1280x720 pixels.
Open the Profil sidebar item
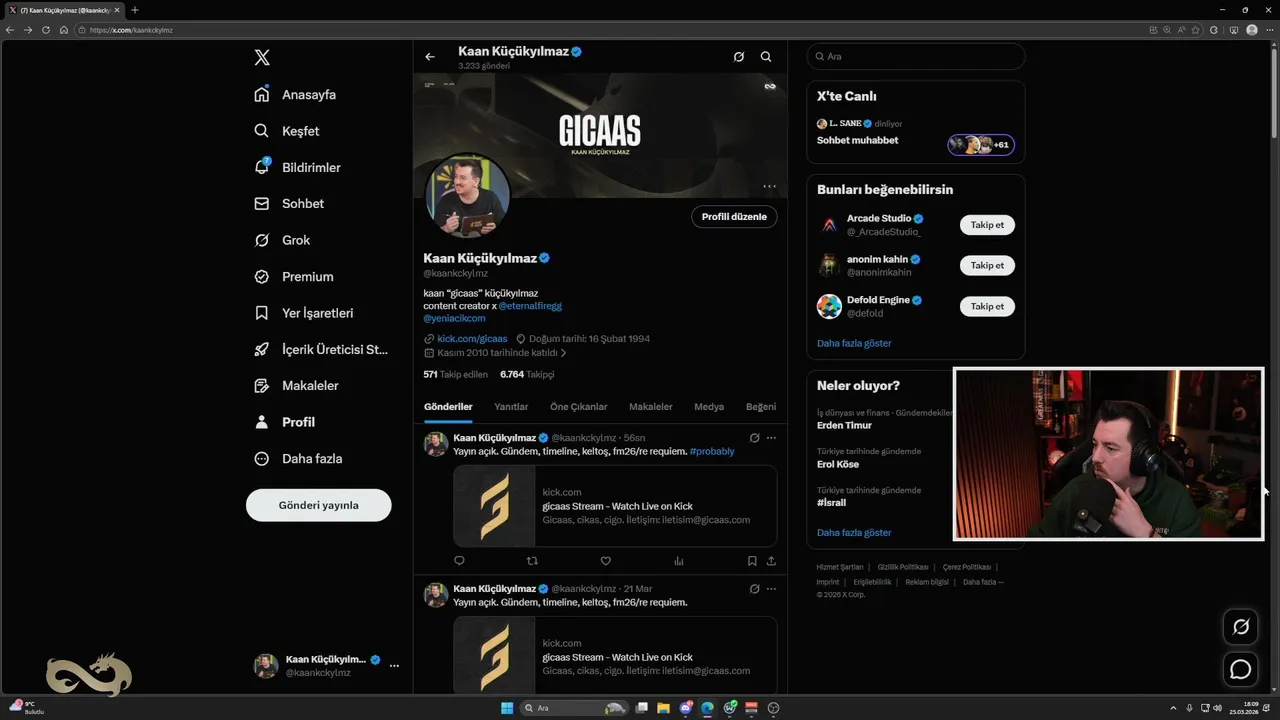285,422
